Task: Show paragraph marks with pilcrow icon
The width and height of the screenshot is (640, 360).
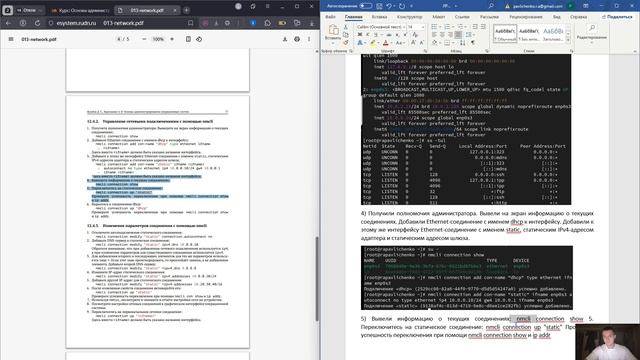Action: point(473,42)
